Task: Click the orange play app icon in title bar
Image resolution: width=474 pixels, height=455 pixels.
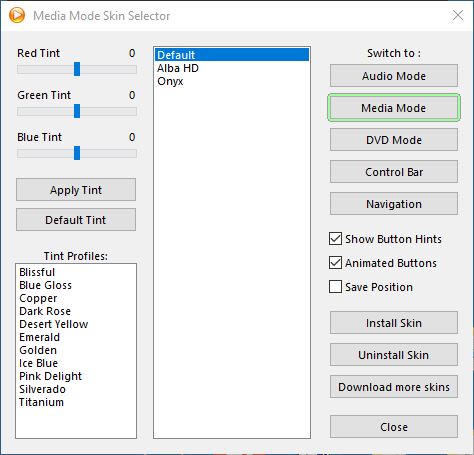Action: pyautogui.click(x=17, y=15)
